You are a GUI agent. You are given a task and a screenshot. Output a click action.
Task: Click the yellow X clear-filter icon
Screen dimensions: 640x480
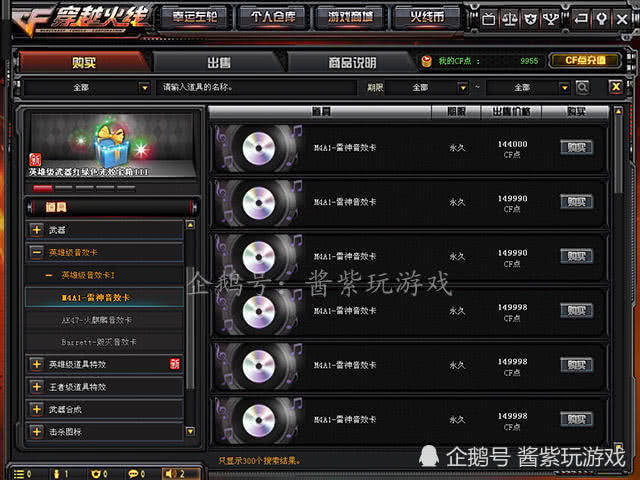616,87
